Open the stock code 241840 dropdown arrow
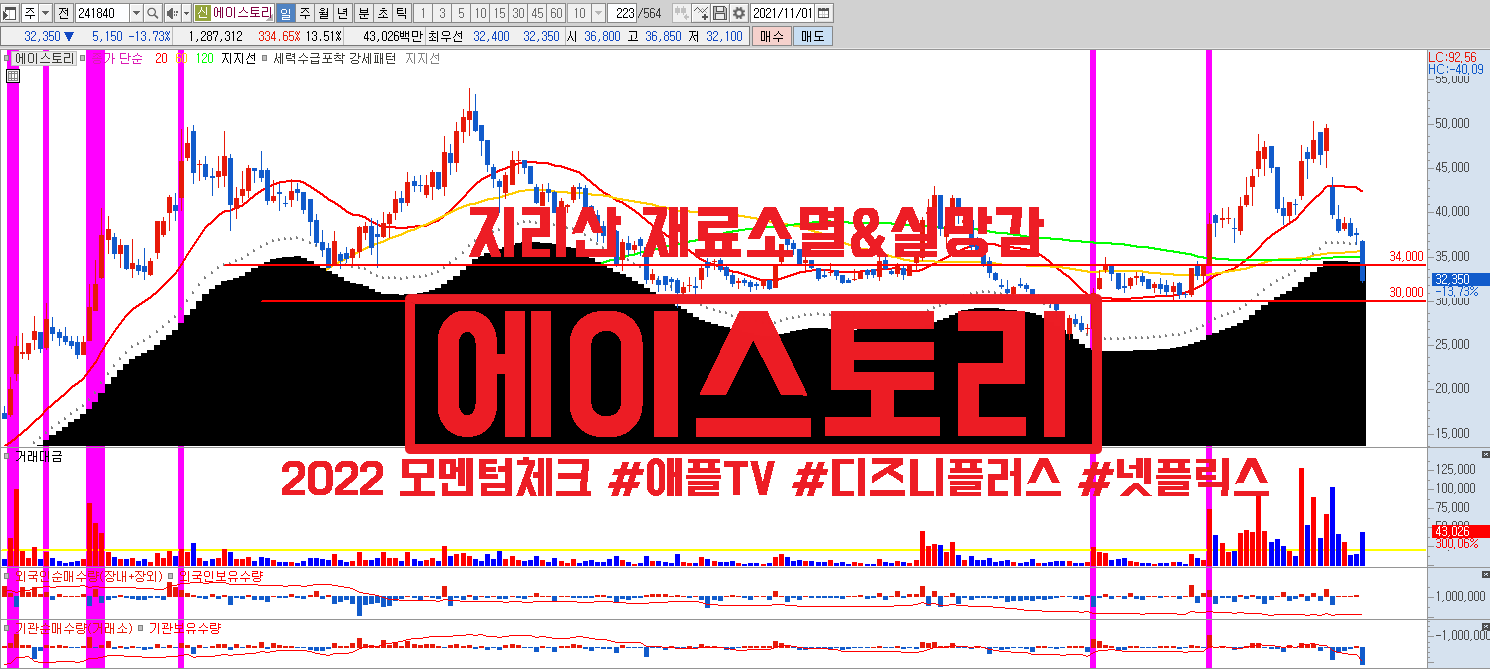 click(x=136, y=13)
